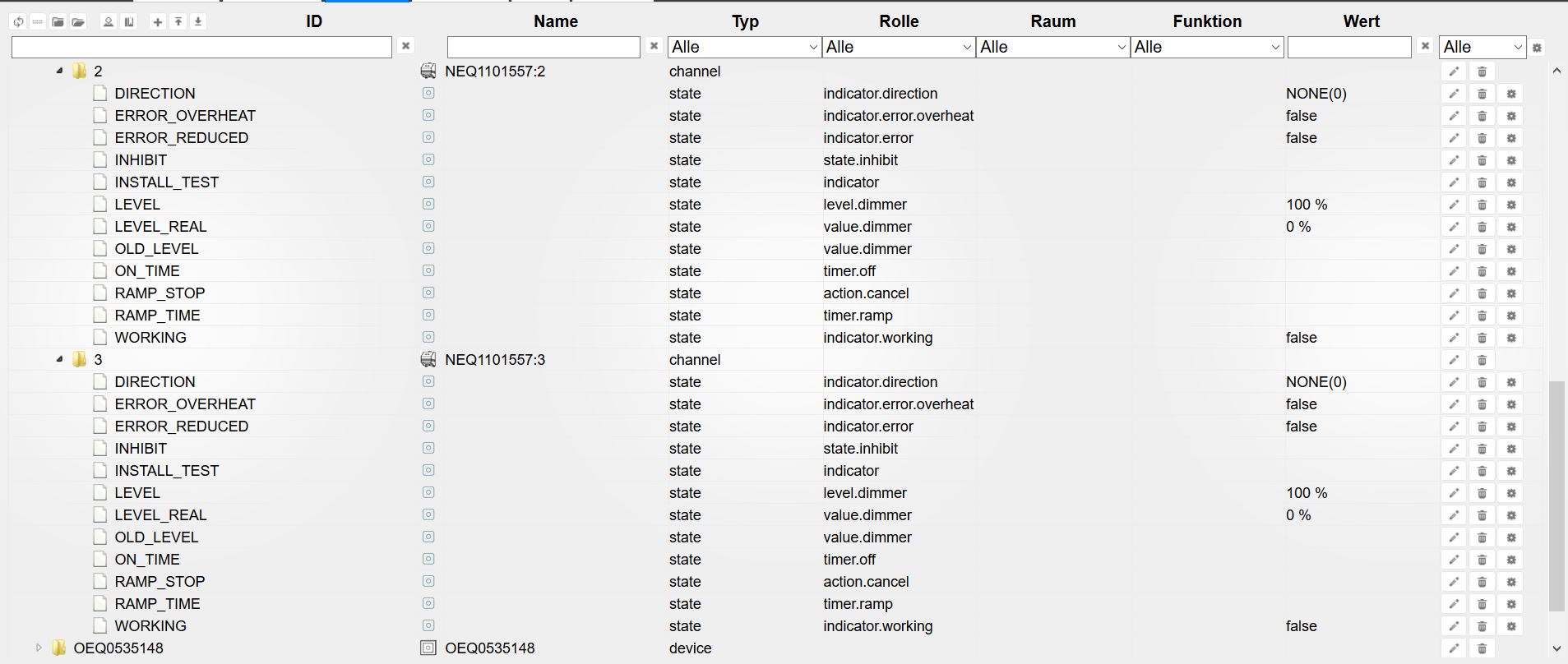Click the add new object plus icon

(158, 22)
